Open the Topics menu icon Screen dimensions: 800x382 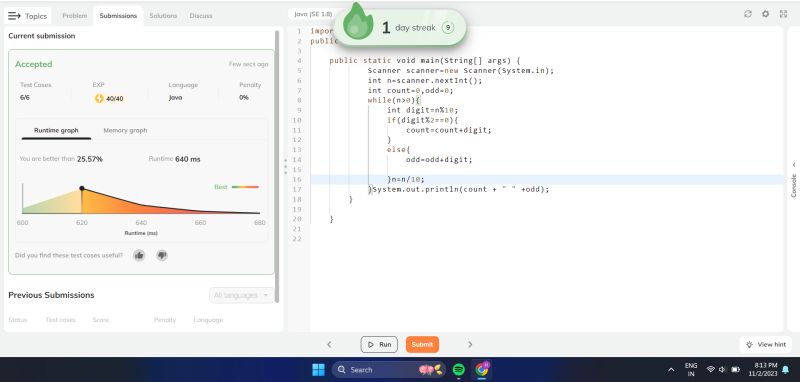click(x=14, y=16)
